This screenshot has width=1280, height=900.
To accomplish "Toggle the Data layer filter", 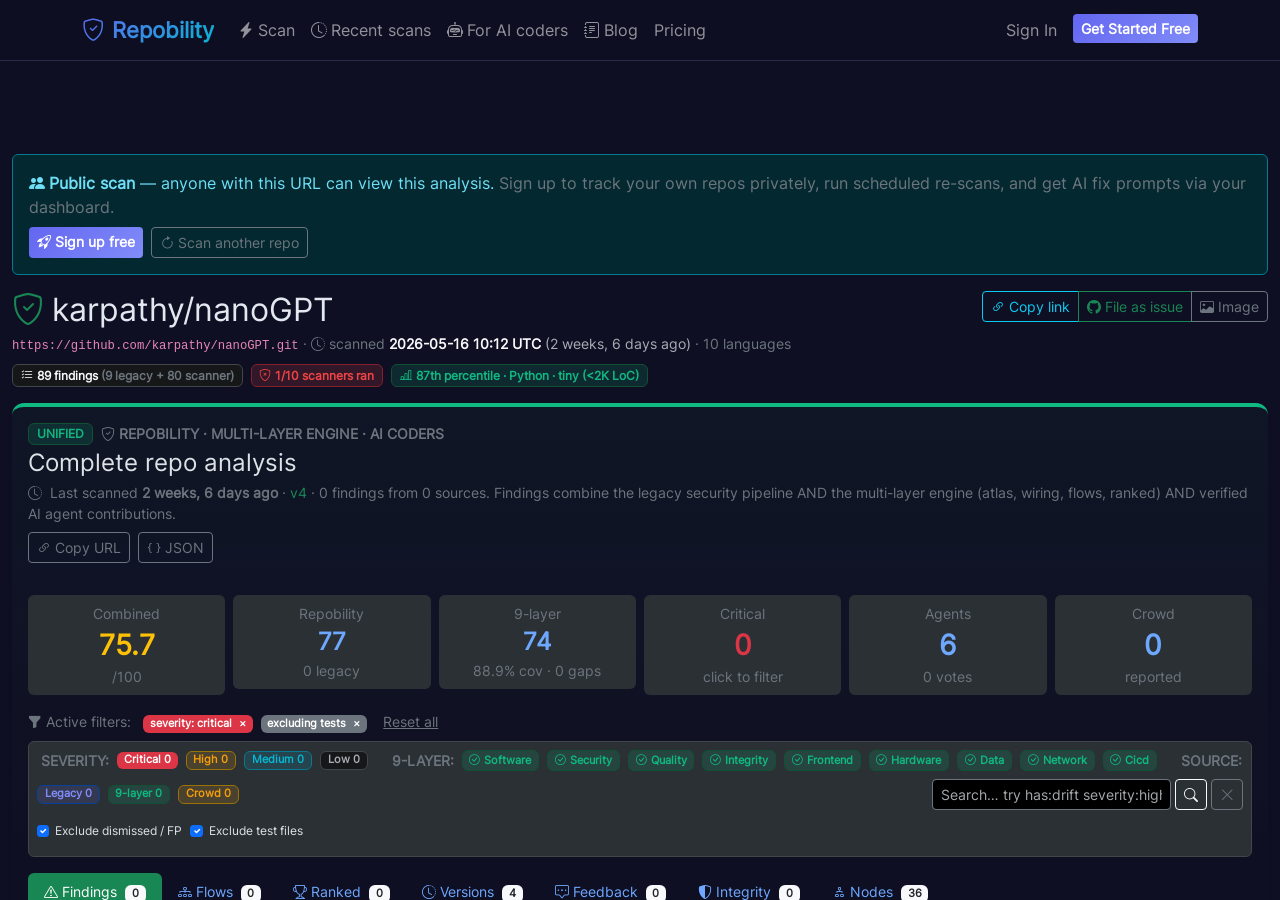I will coord(984,760).
